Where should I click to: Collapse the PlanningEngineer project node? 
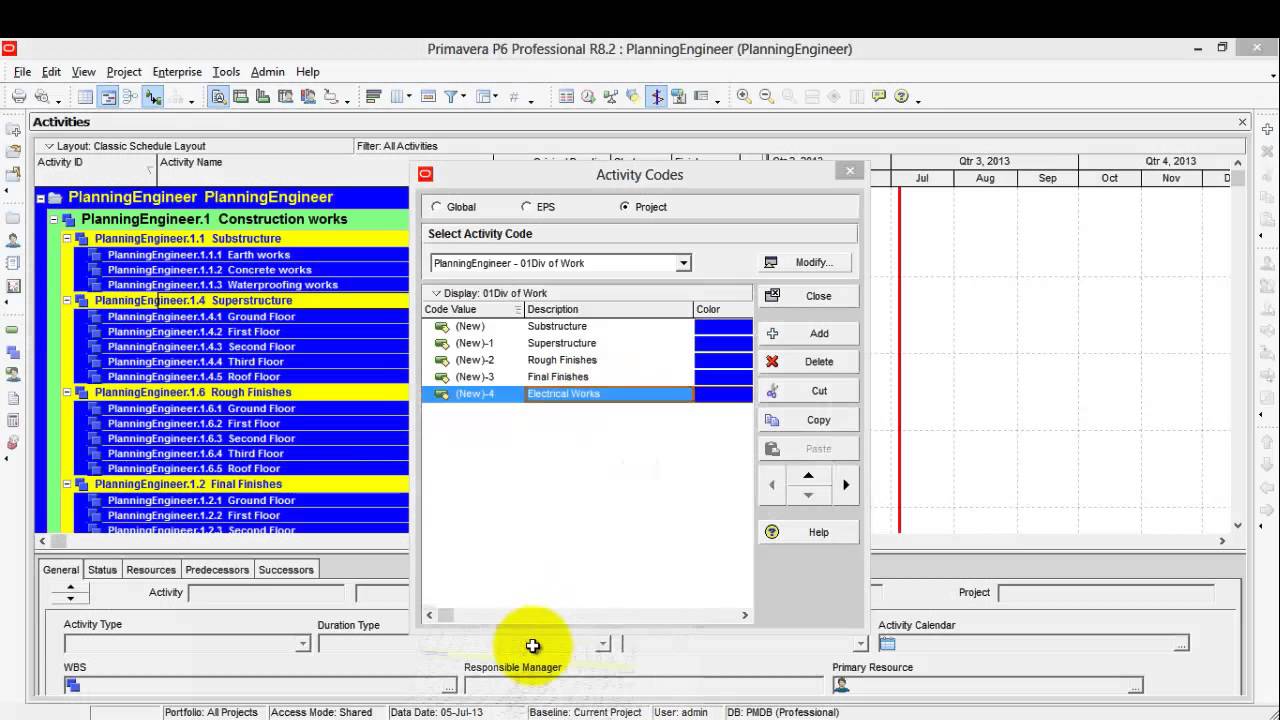[x=41, y=198]
